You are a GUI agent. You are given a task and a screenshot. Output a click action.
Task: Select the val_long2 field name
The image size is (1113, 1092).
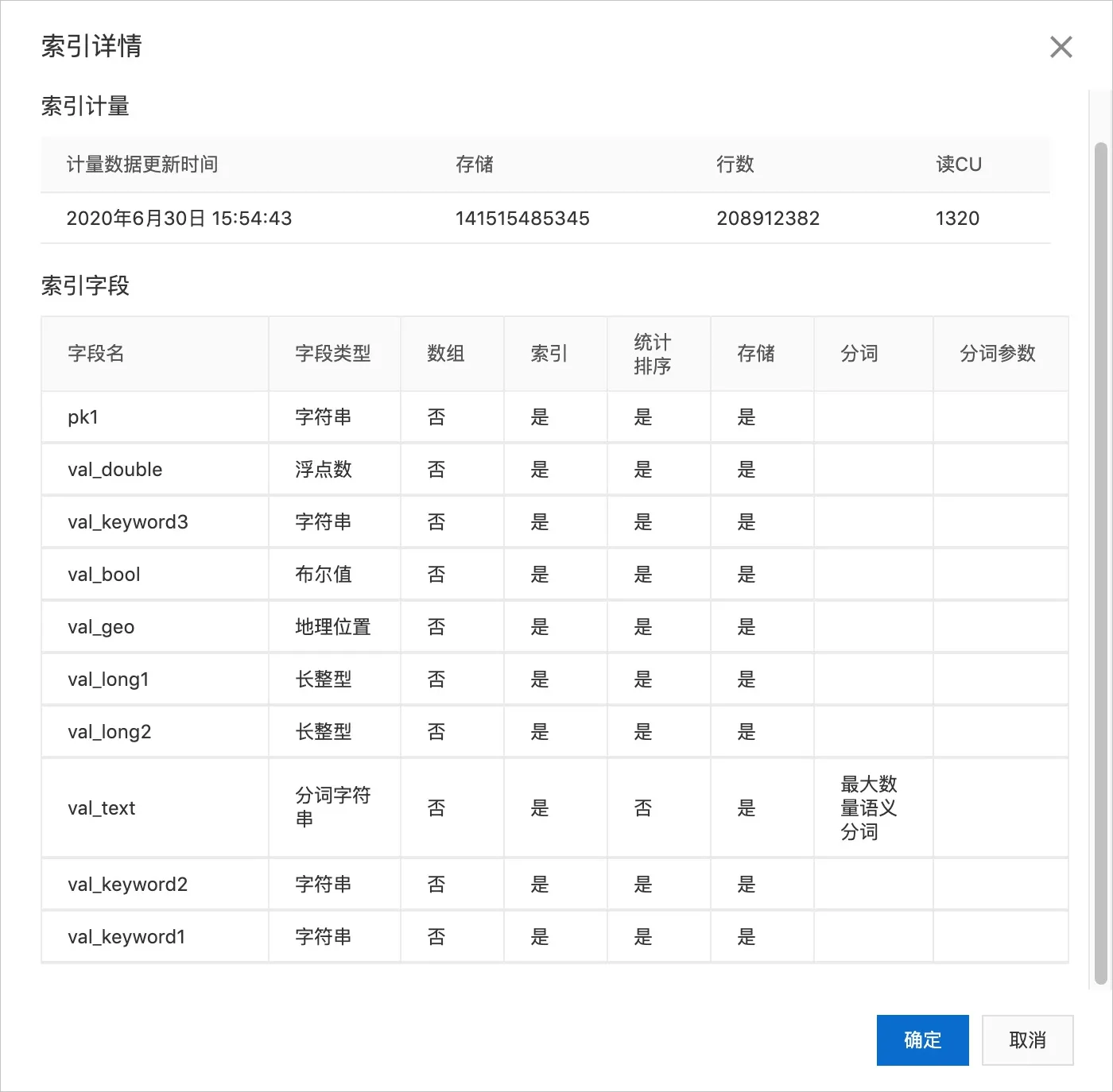click(110, 732)
